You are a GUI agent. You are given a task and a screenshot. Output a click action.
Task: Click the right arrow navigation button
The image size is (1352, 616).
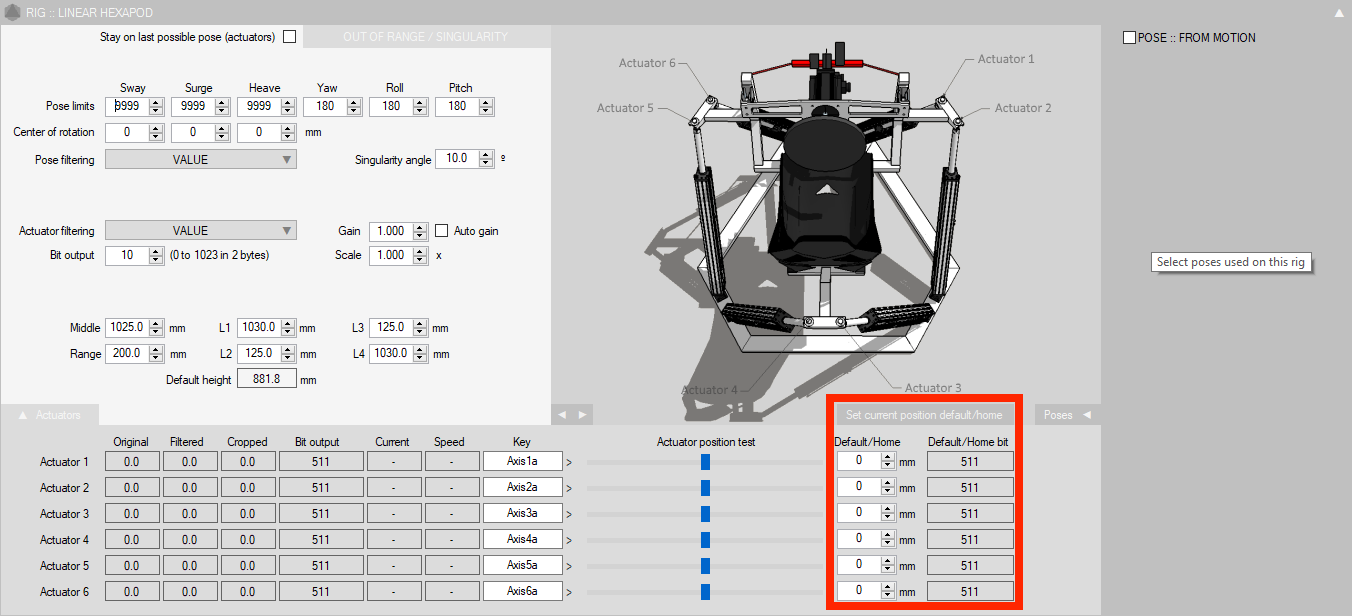pyautogui.click(x=581, y=414)
